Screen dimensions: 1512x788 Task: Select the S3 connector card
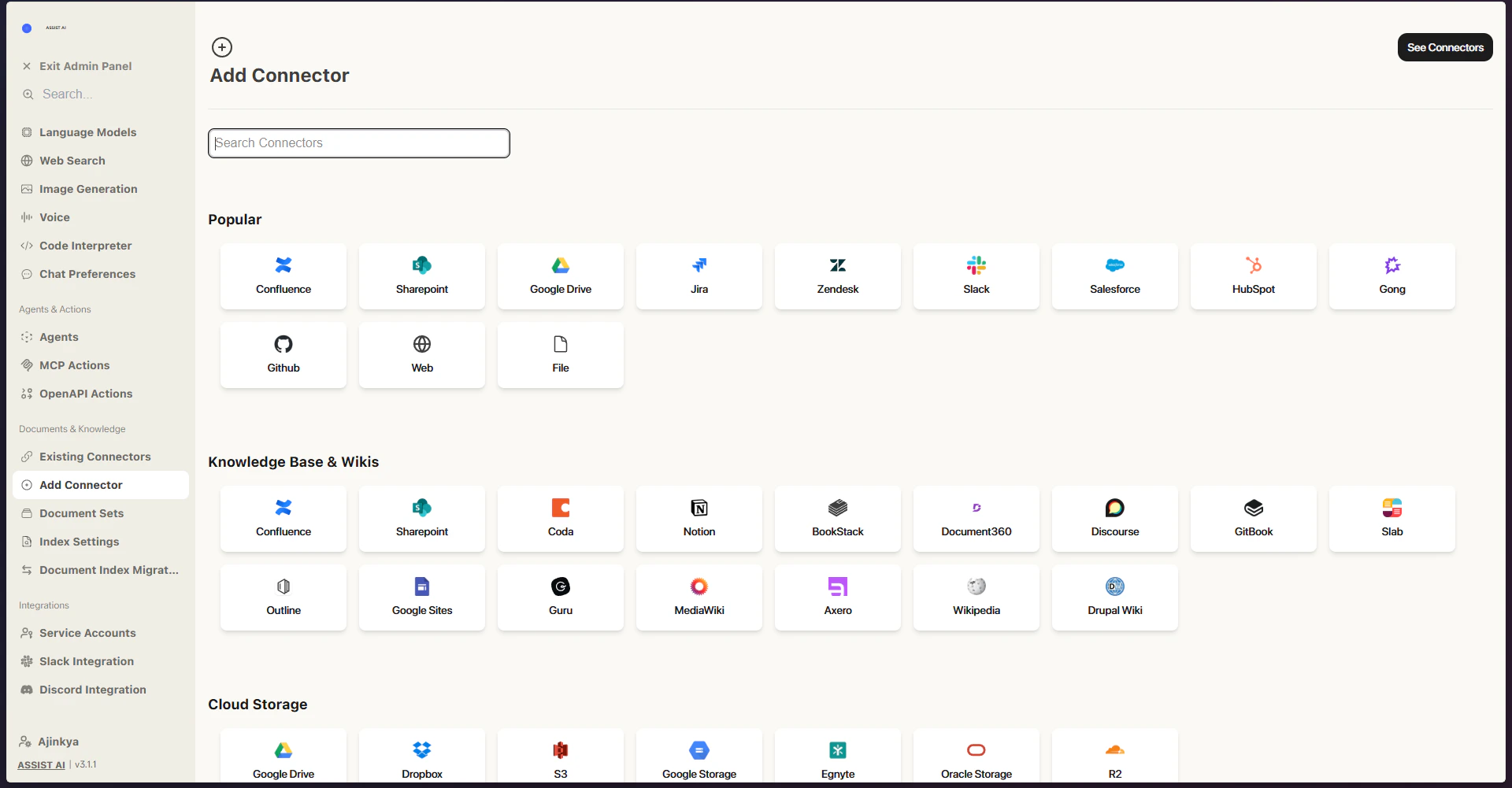point(561,756)
